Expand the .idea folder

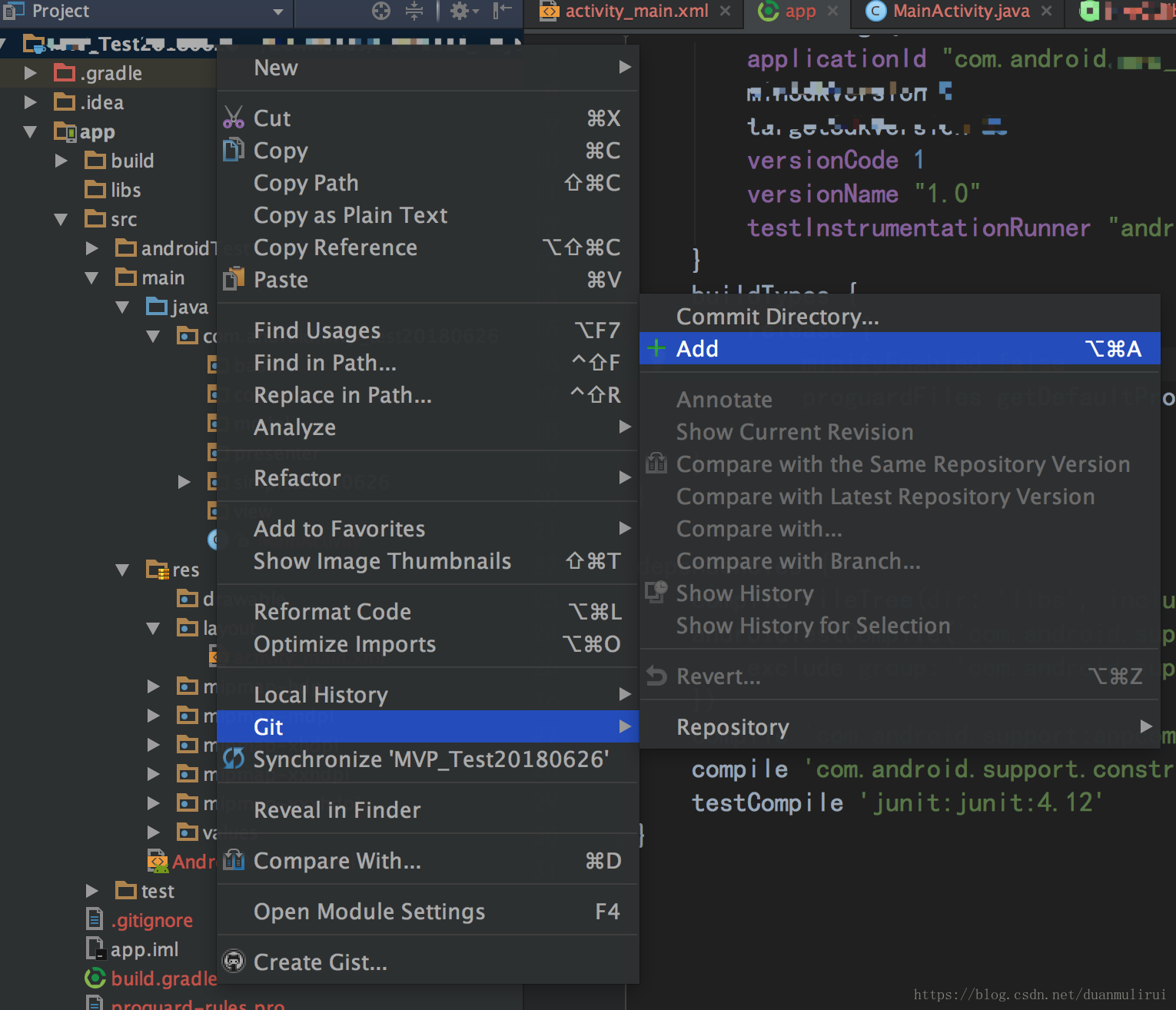(31, 102)
